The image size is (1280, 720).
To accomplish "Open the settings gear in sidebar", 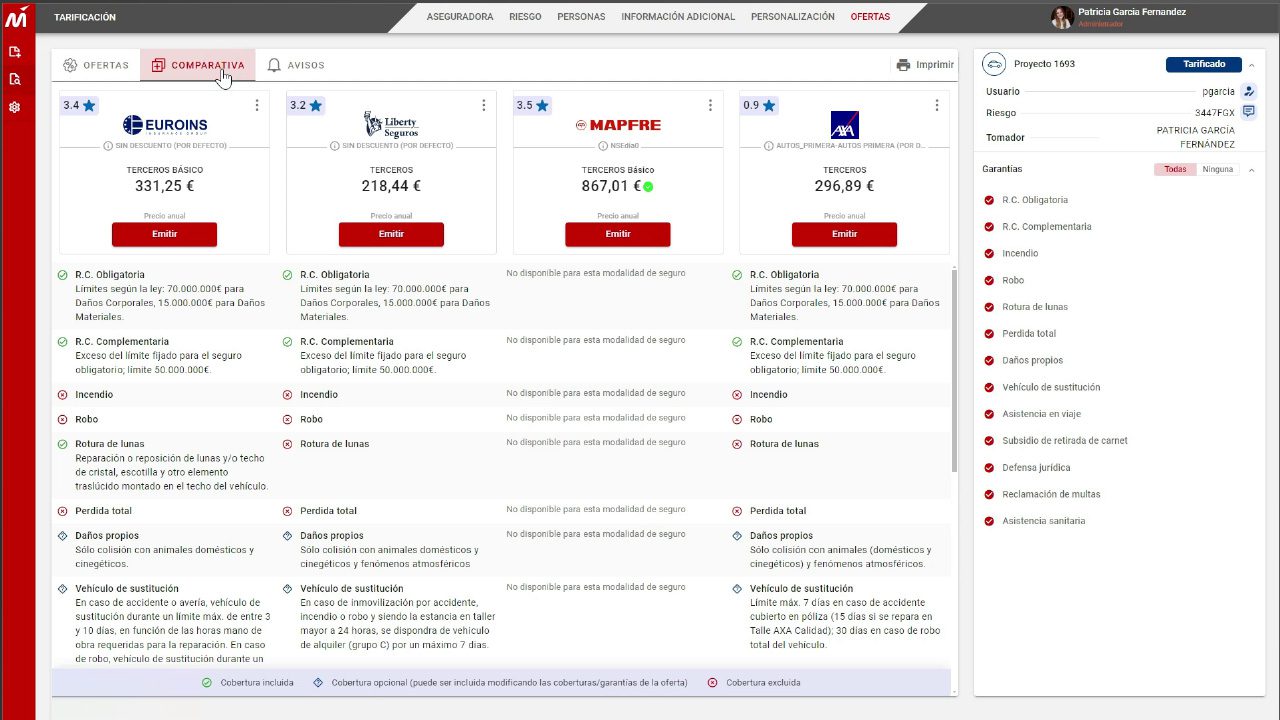I will point(15,107).
